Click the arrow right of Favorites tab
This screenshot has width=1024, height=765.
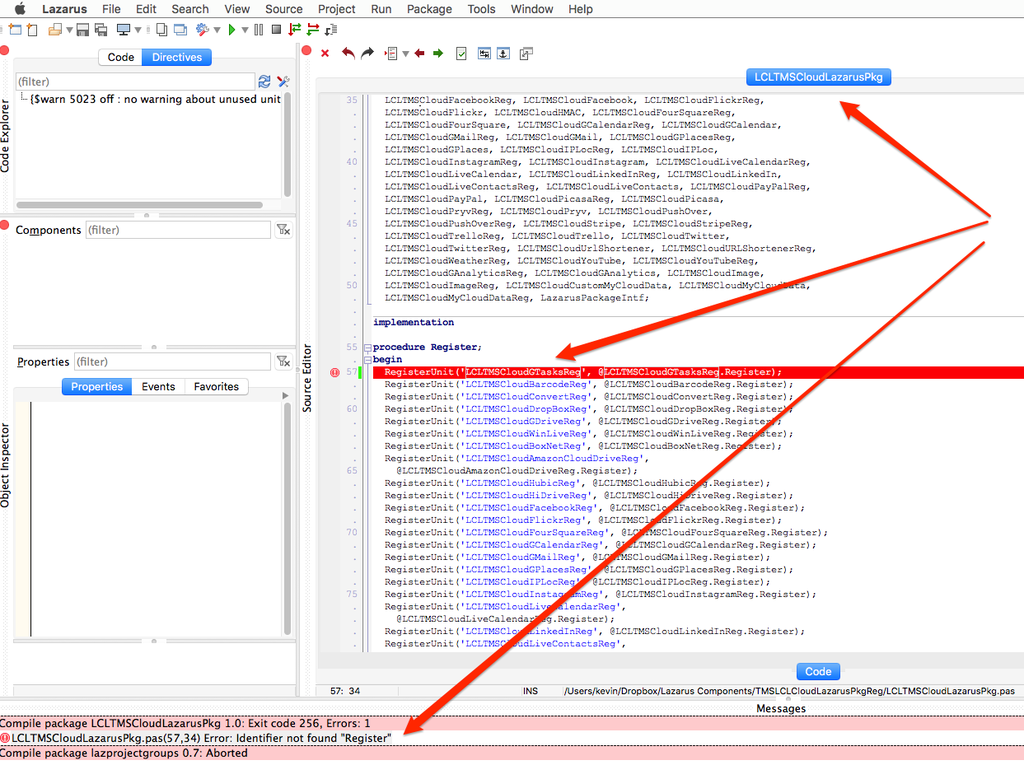pos(285,395)
